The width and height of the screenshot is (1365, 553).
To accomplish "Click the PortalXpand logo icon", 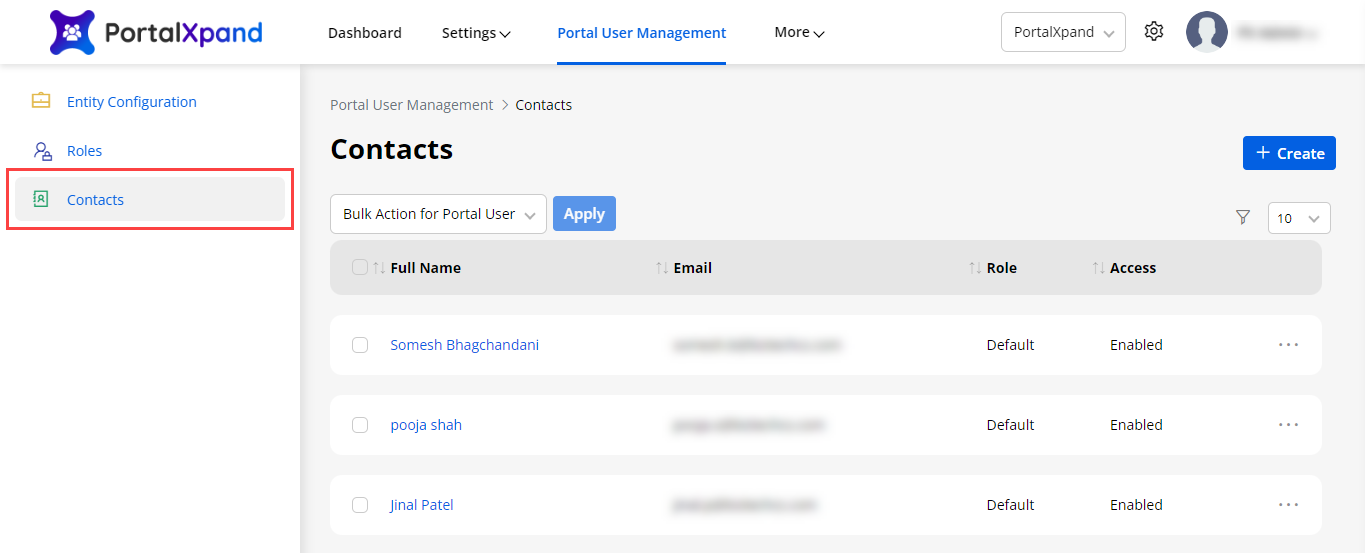I will pos(72,32).
